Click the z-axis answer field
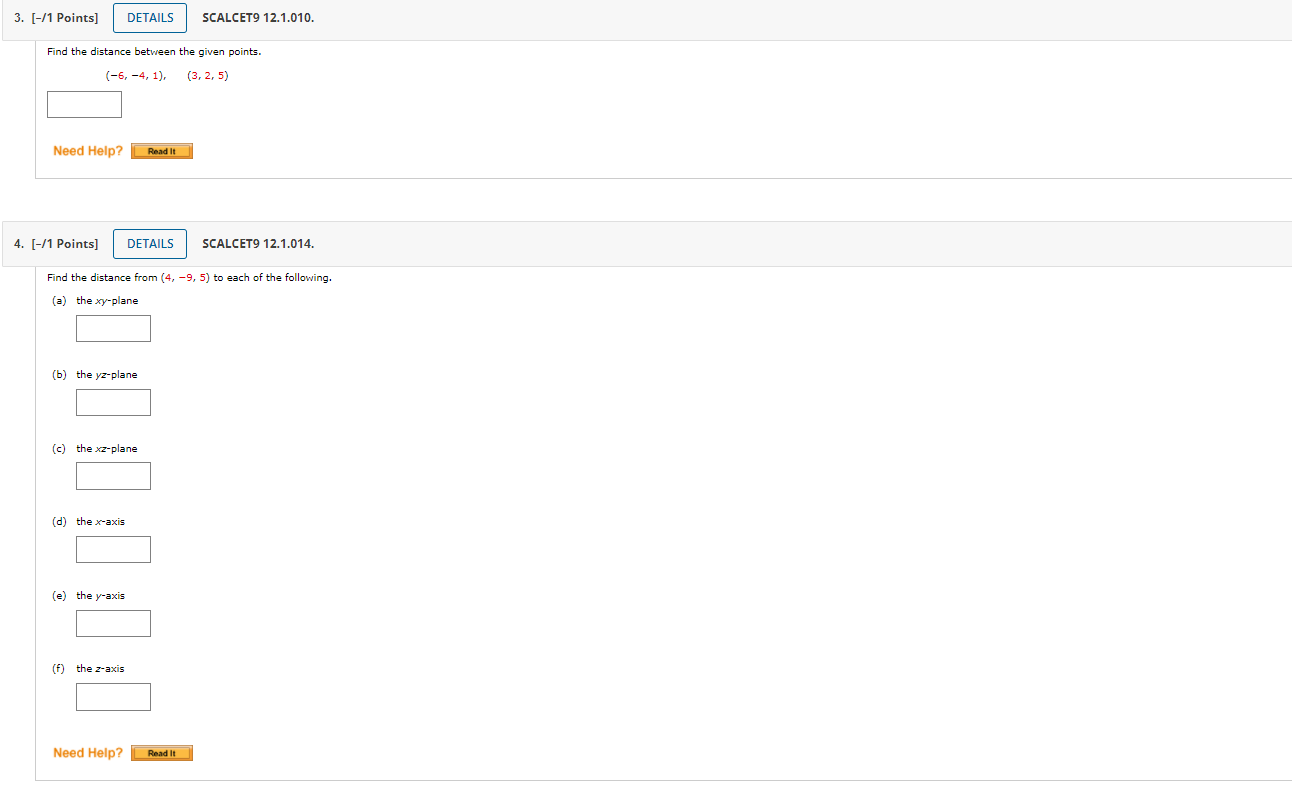The width and height of the screenshot is (1292, 787). click(x=114, y=697)
